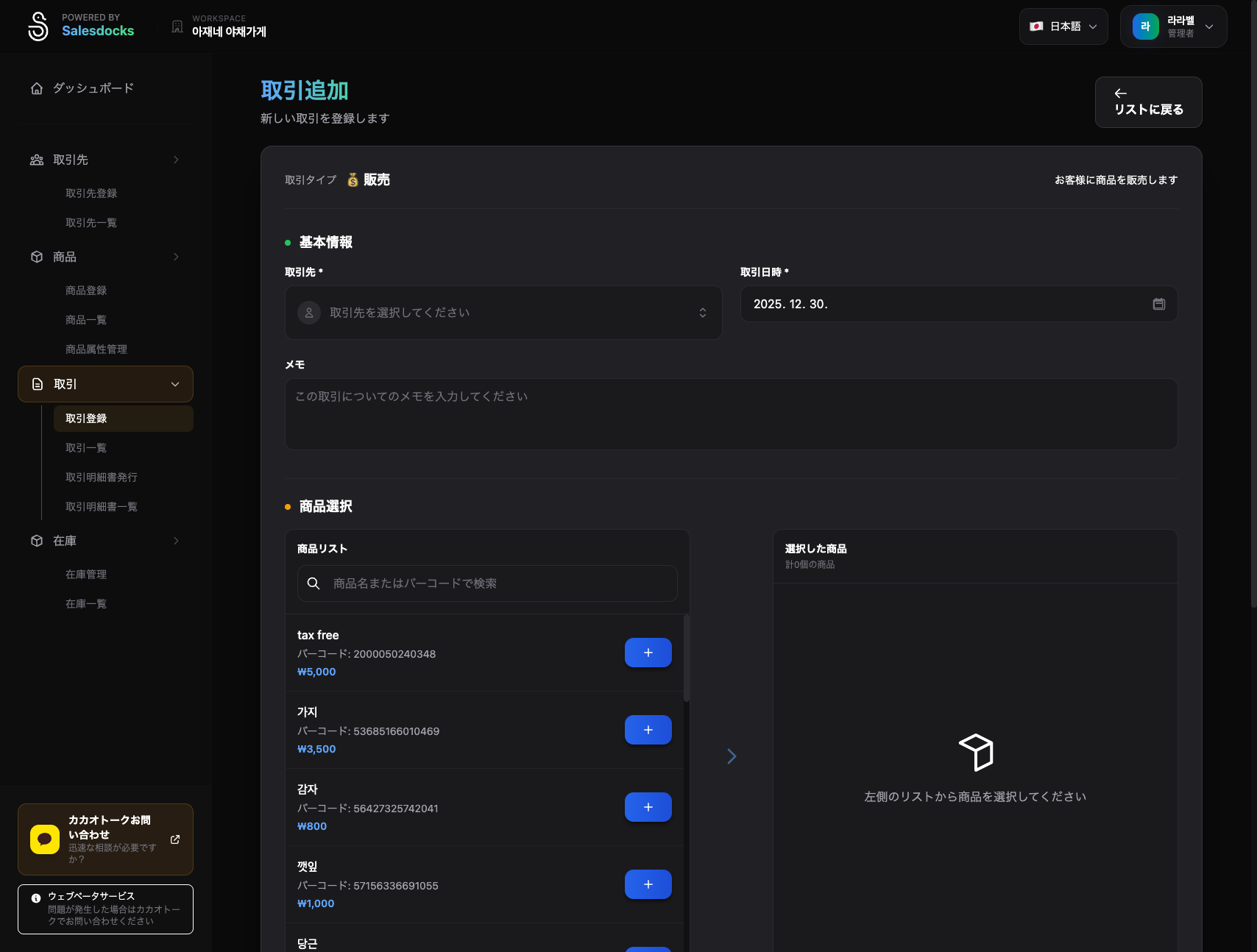Viewport: 1257px width, 952px height.
Task: Select 取引一覧 in the sidebar menu
Action: coord(85,447)
